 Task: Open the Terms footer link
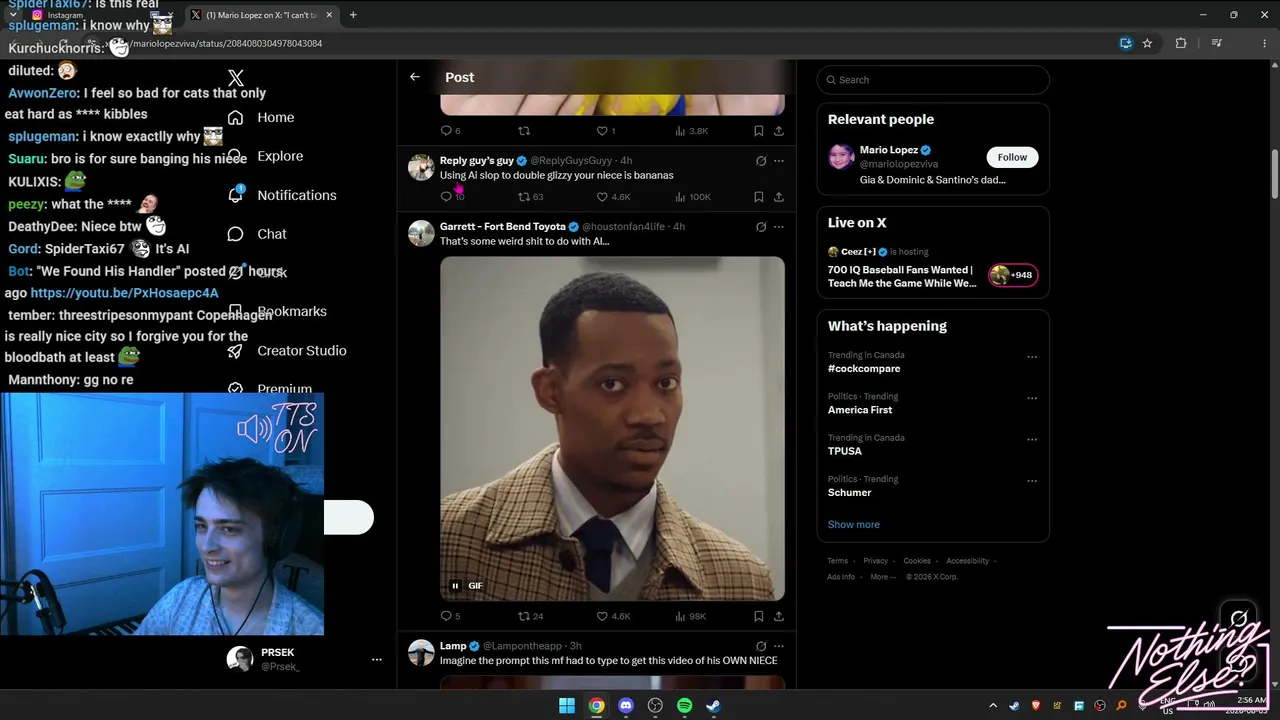[838, 561]
